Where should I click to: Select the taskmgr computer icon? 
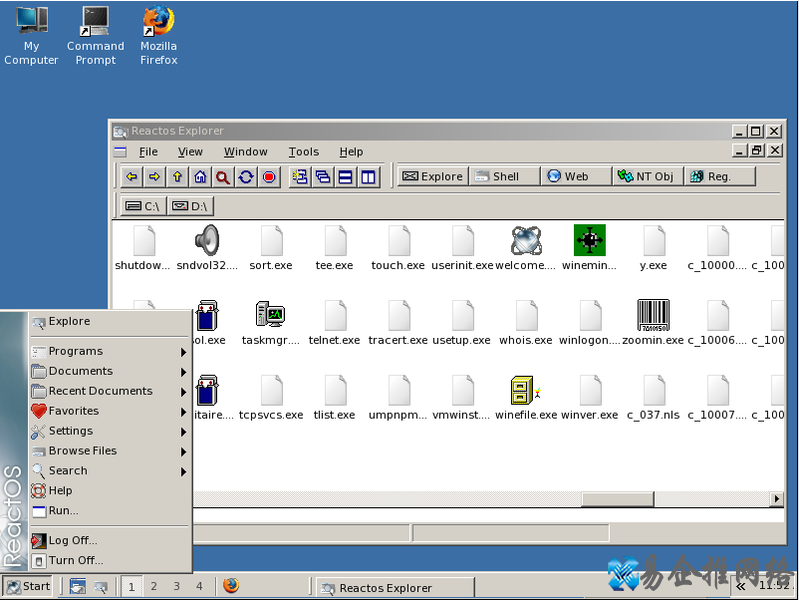point(270,314)
